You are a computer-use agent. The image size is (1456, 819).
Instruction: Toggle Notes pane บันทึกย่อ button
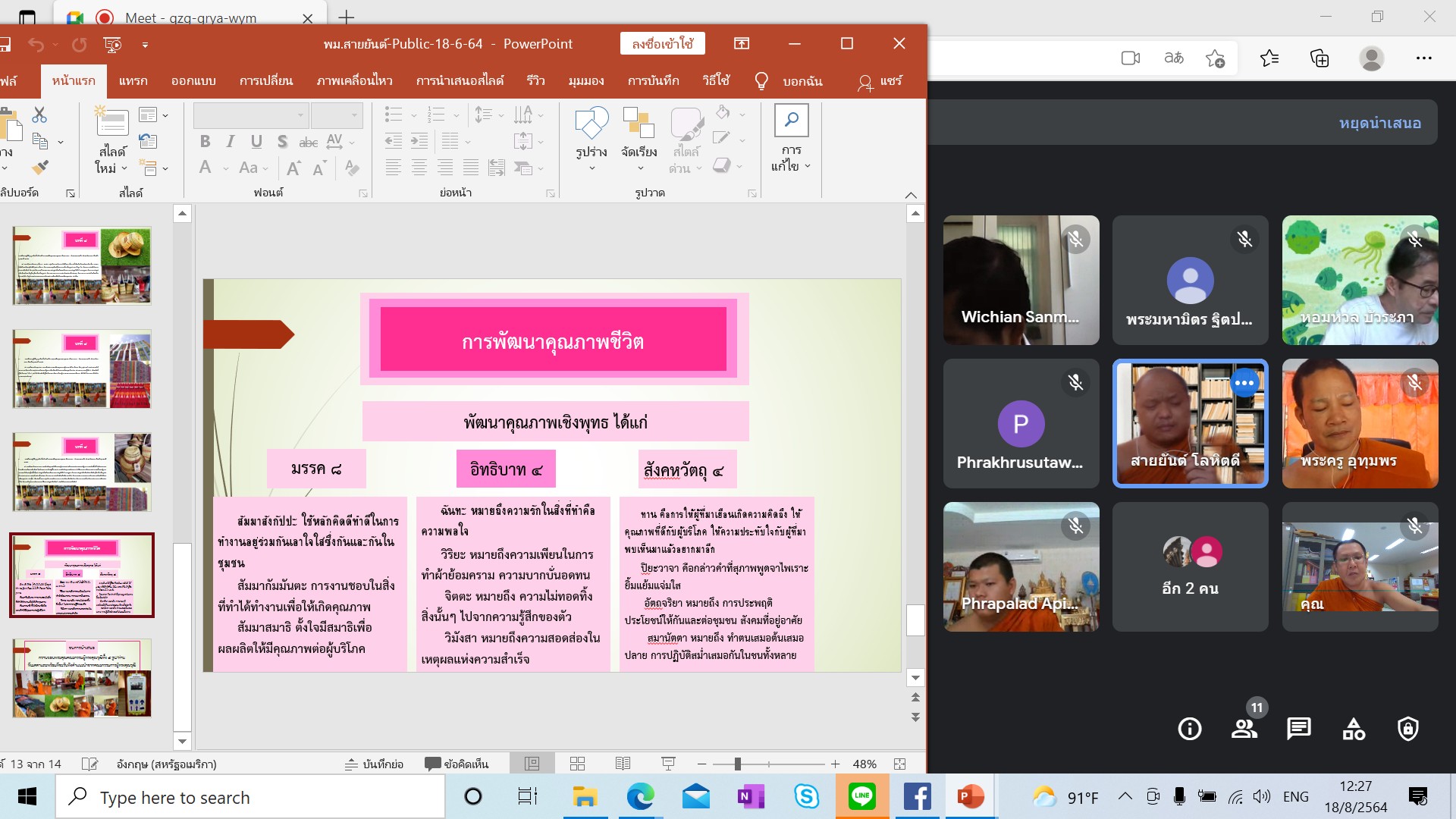pos(374,764)
